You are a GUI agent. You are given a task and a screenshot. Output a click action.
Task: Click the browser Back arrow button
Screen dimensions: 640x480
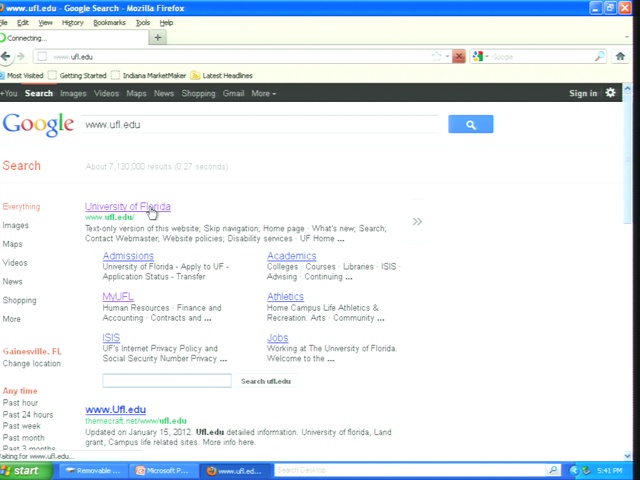click(x=6, y=56)
